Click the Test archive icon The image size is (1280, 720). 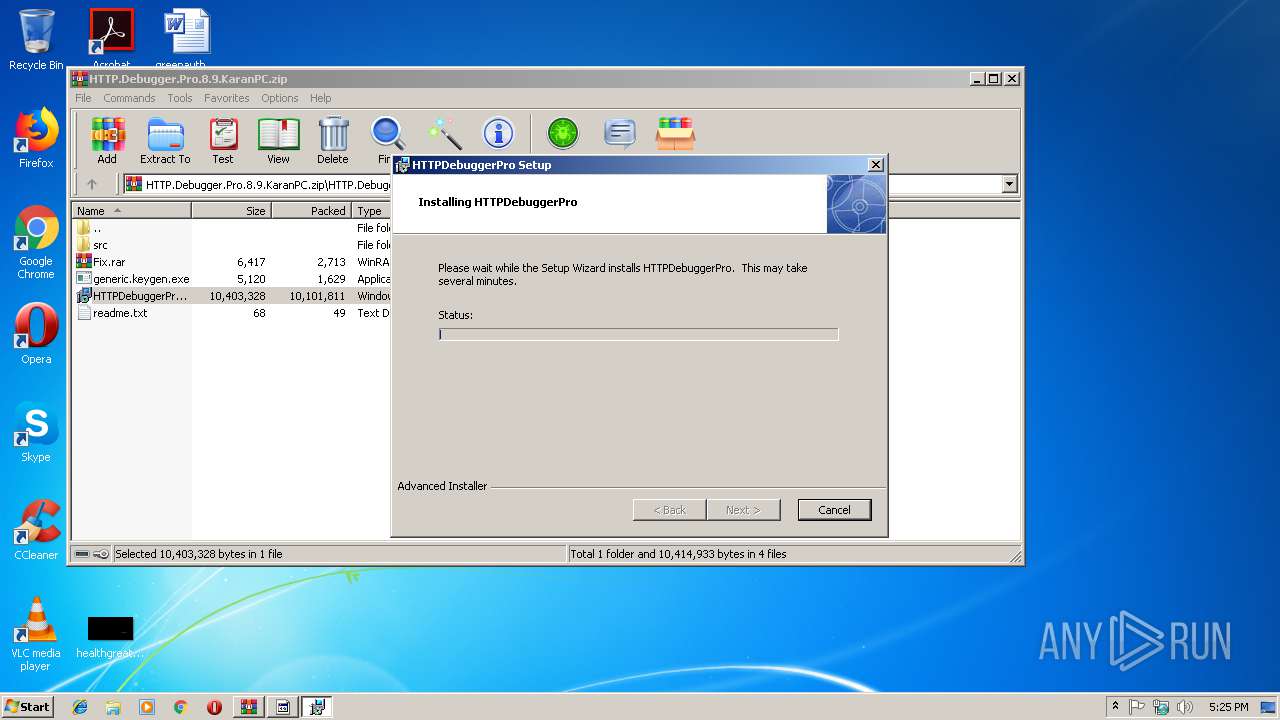pos(223,140)
